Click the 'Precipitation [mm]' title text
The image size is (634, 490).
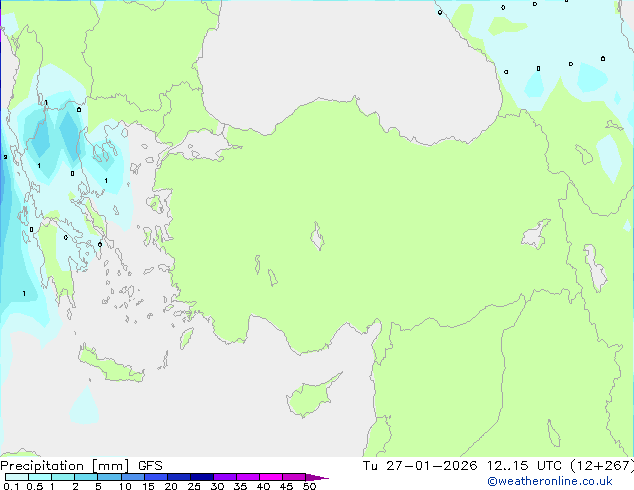pos(65,466)
